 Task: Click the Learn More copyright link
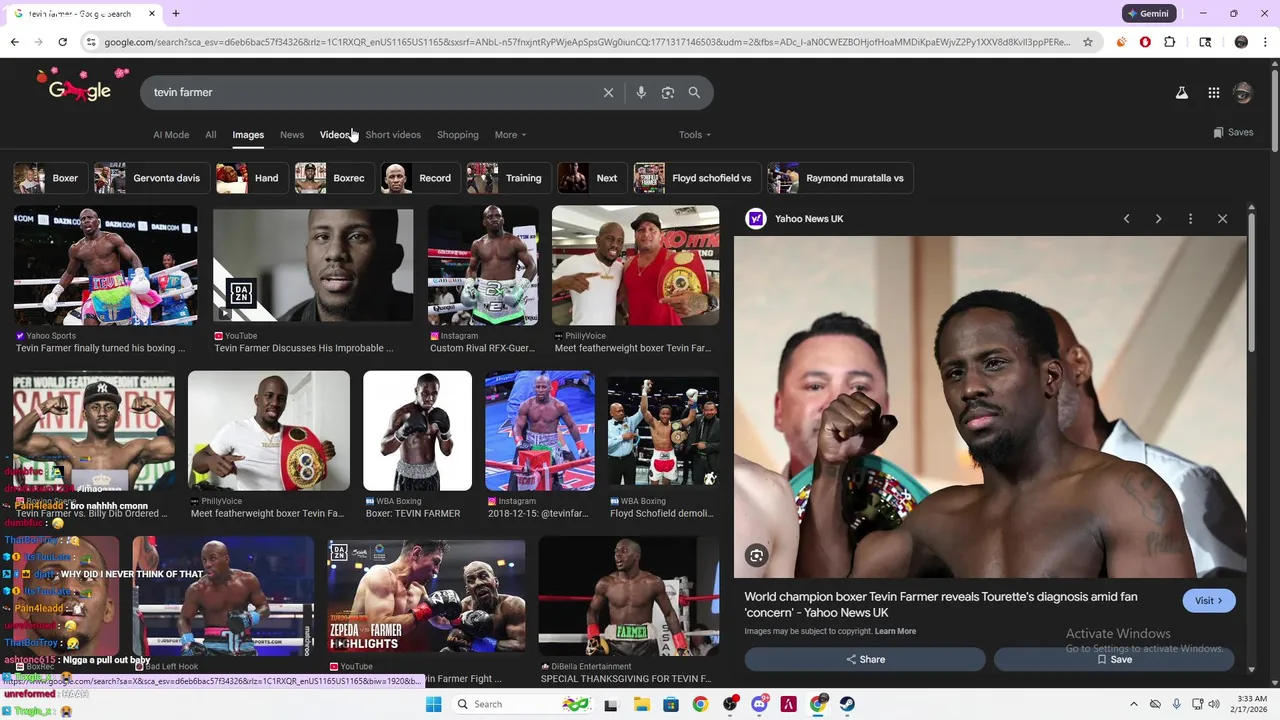[x=895, y=632]
